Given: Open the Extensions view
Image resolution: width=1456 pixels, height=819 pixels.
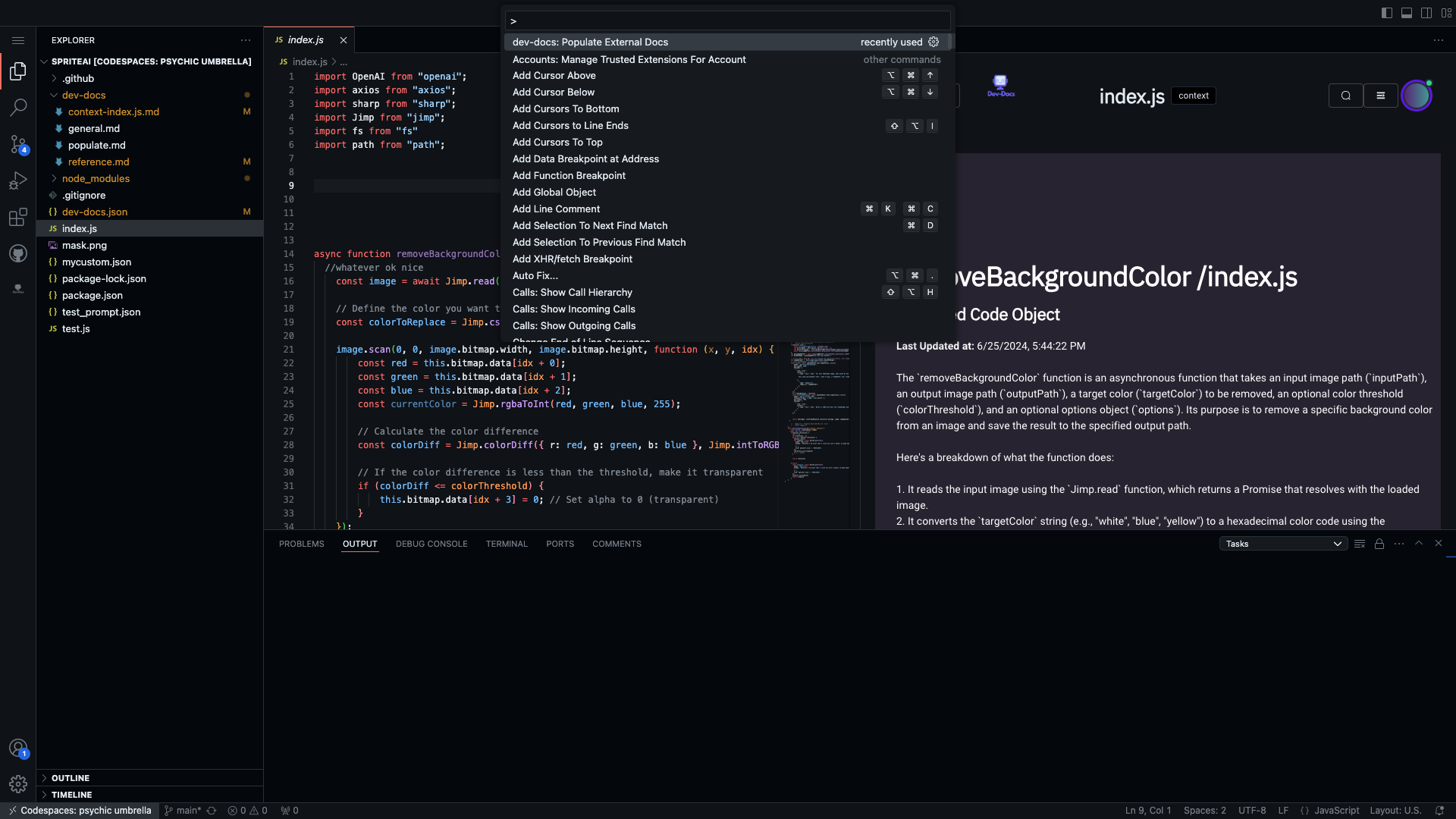Looking at the screenshot, I should pos(18,218).
